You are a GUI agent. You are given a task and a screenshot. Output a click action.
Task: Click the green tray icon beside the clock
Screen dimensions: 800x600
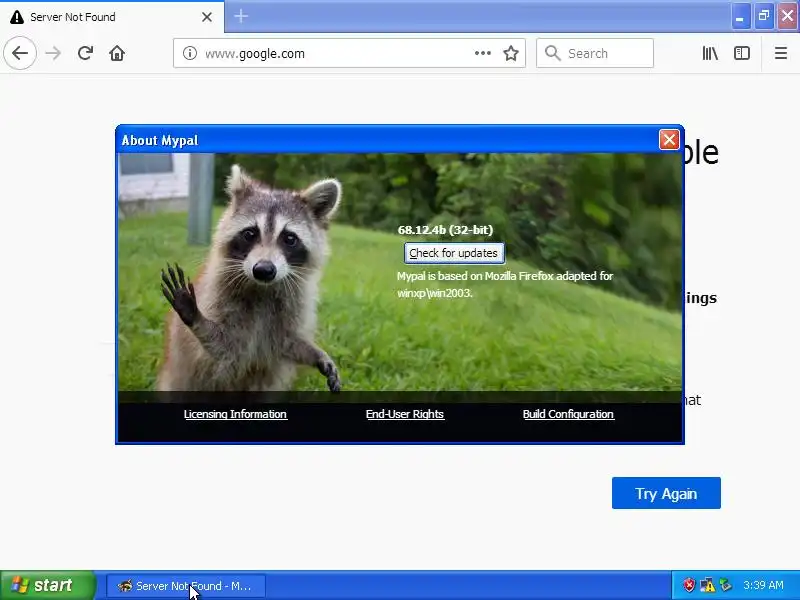click(x=725, y=585)
